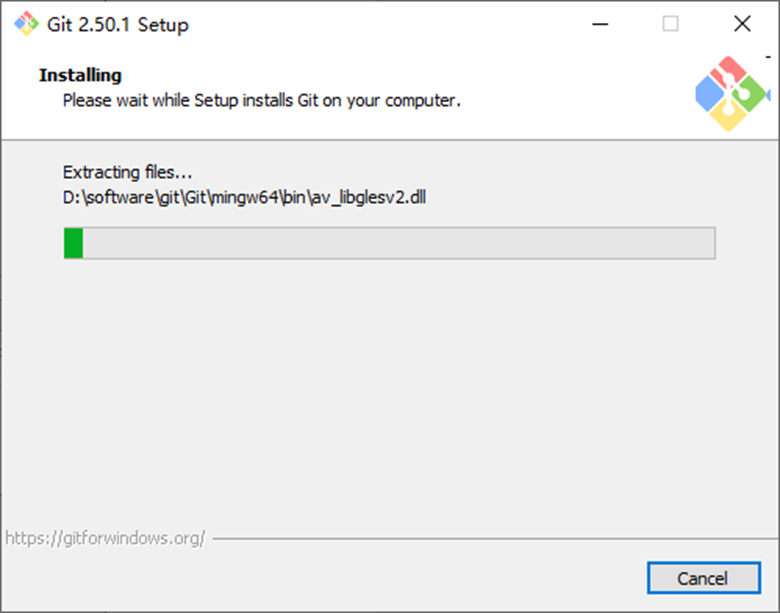Click the yellow diamond of Git logo
Screen dimensions: 780x613
pyautogui.click(x=728, y=115)
